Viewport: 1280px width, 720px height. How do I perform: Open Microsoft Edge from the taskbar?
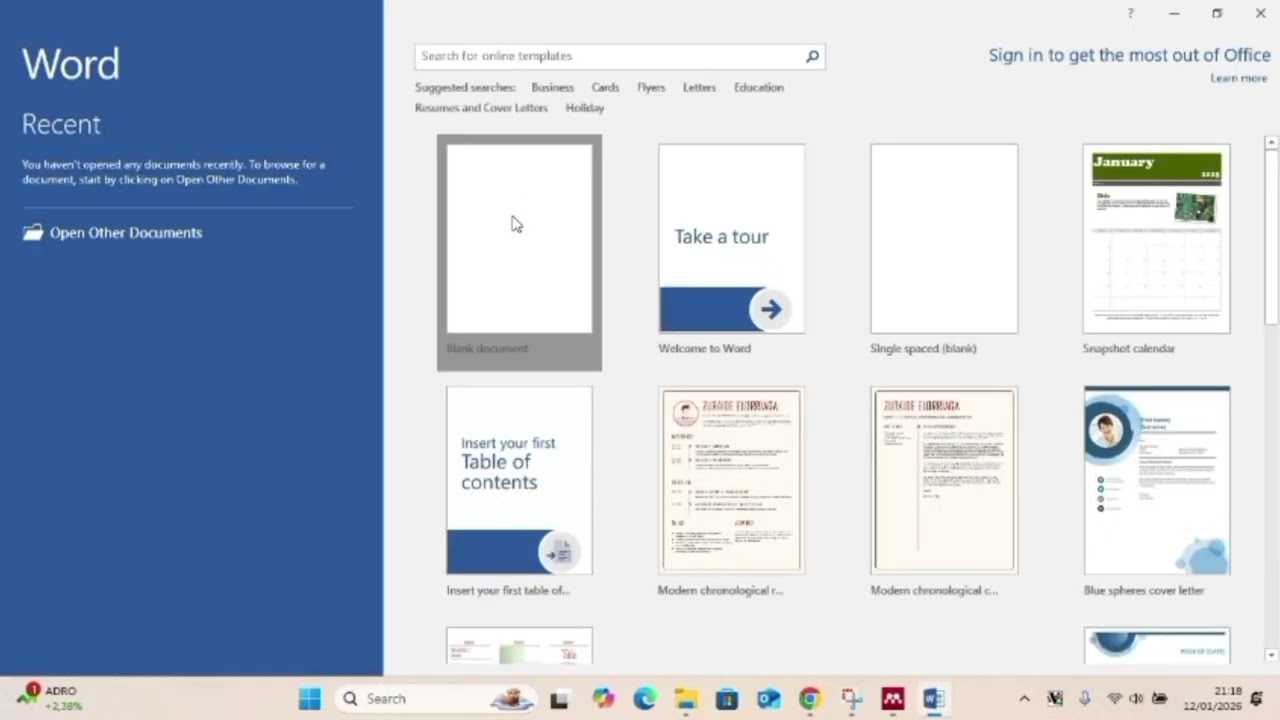pos(645,698)
